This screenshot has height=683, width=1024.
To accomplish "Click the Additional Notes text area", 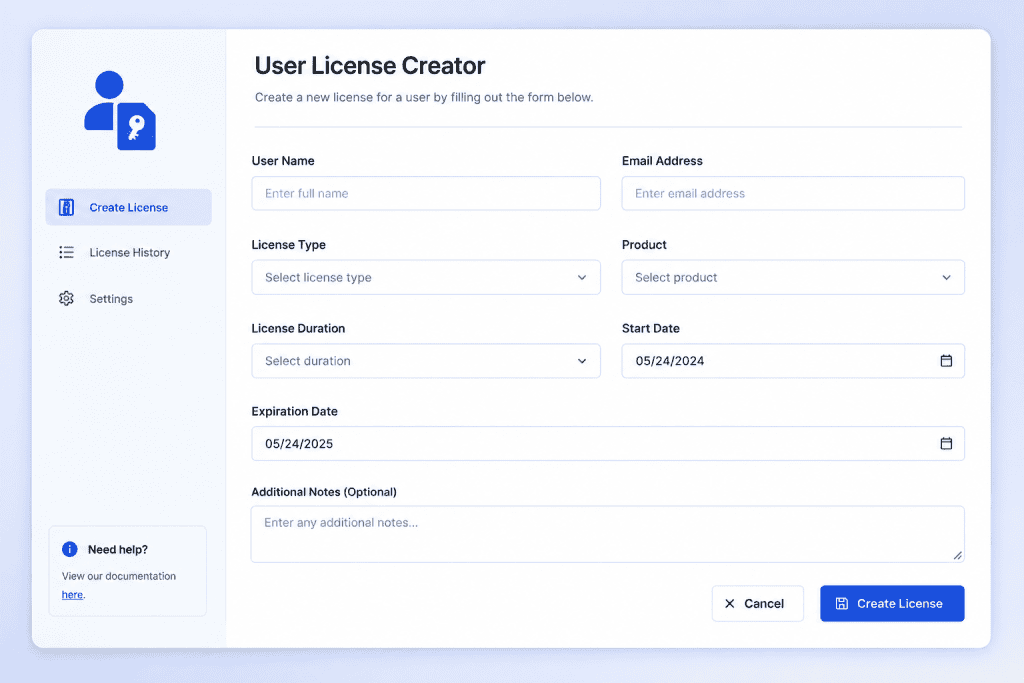I will [x=607, y=534].
